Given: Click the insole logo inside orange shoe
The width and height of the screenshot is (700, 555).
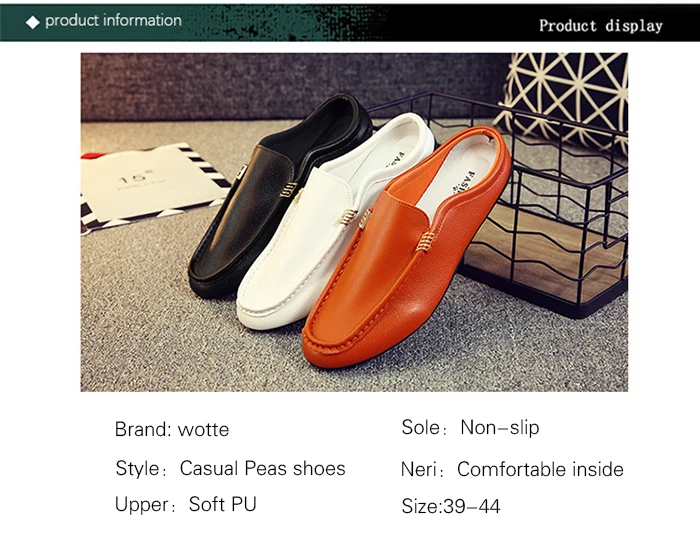Looking at the screenshot, I should pos(464,182).
